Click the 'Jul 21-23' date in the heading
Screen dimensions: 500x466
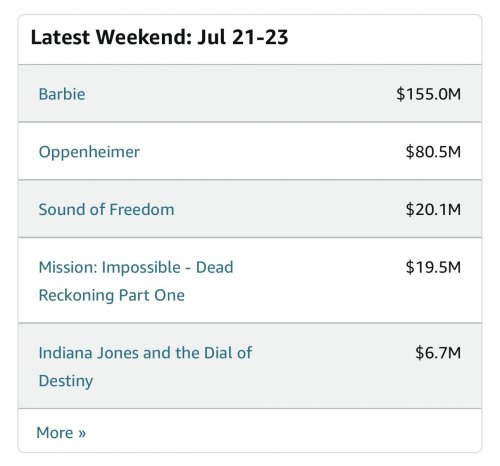click(x=243, y=37)
